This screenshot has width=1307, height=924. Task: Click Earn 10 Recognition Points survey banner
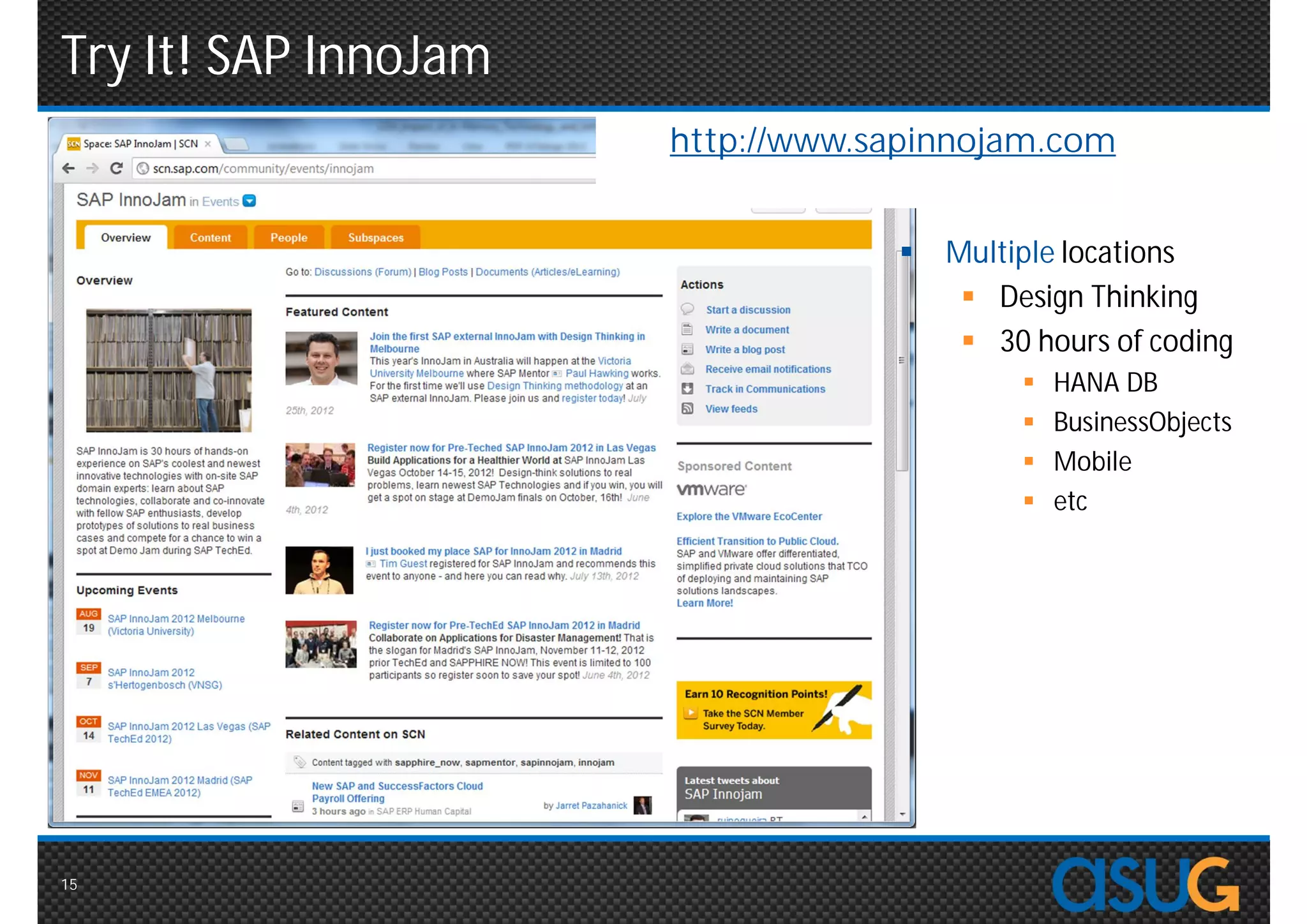click(774, 710)
